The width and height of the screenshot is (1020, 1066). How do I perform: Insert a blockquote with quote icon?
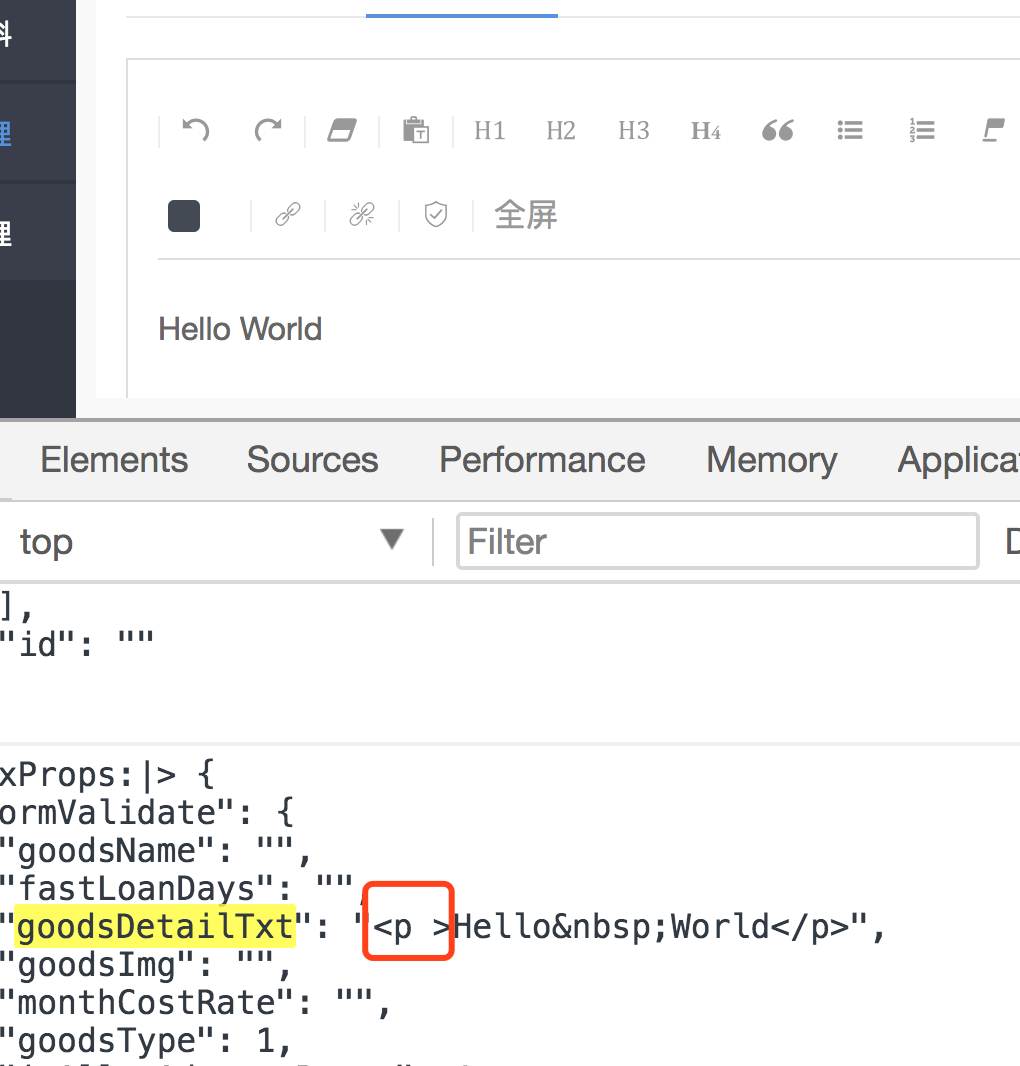[x=778, y=131]
